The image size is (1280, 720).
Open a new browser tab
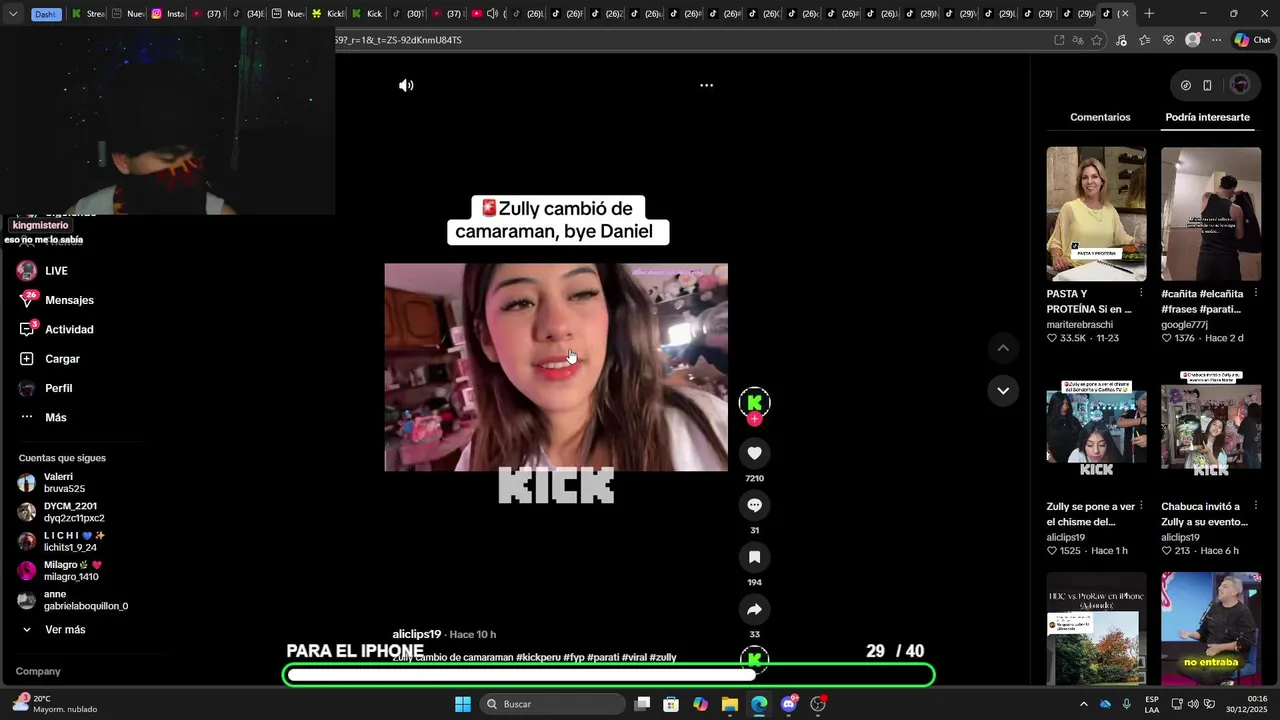tap(1149, 13)
